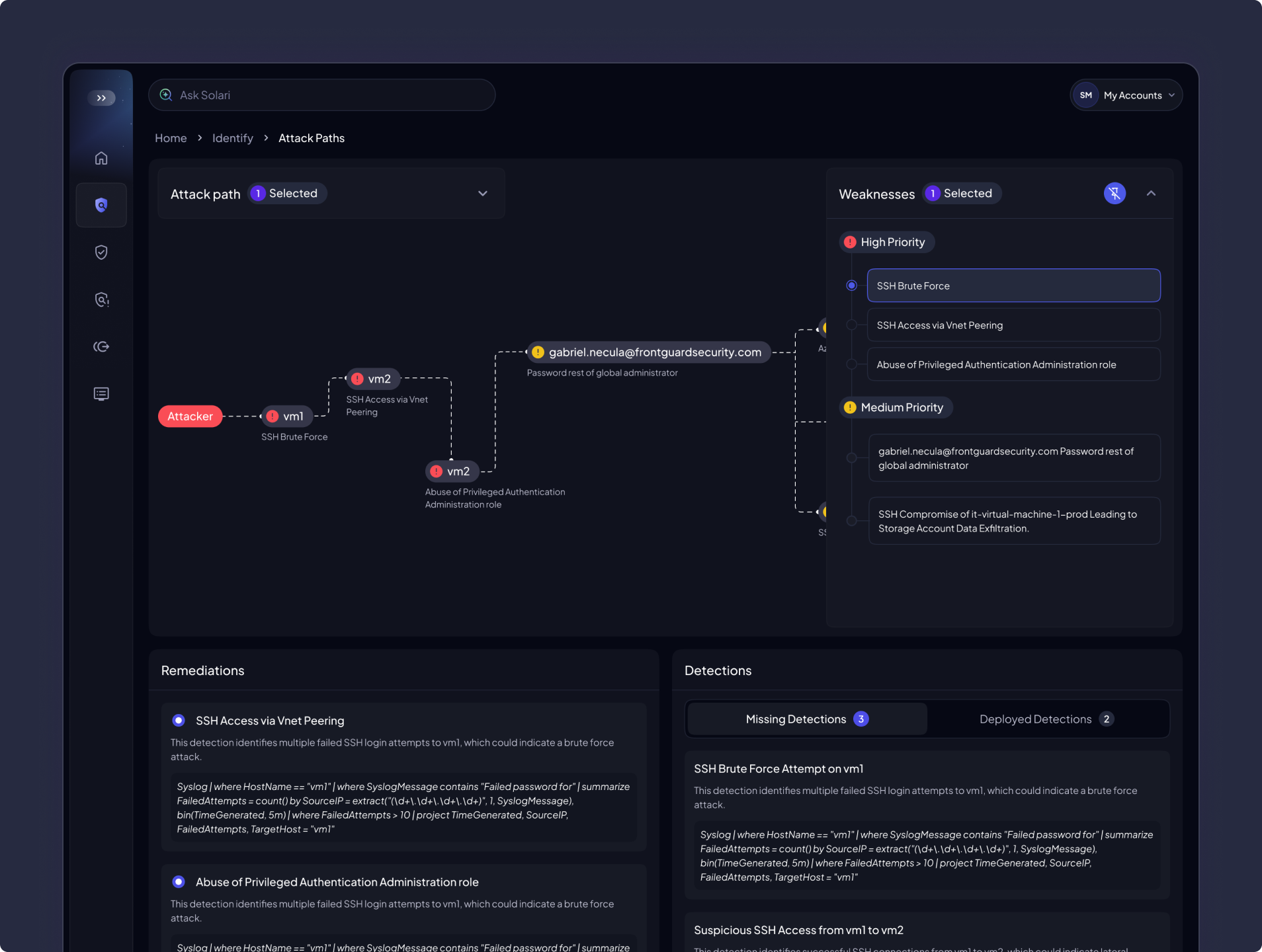Viewport: 1262px width, 952px height.
Task: Select Abuse of Privileged Authentication Administration role card
Action: tap(1013, 364)
